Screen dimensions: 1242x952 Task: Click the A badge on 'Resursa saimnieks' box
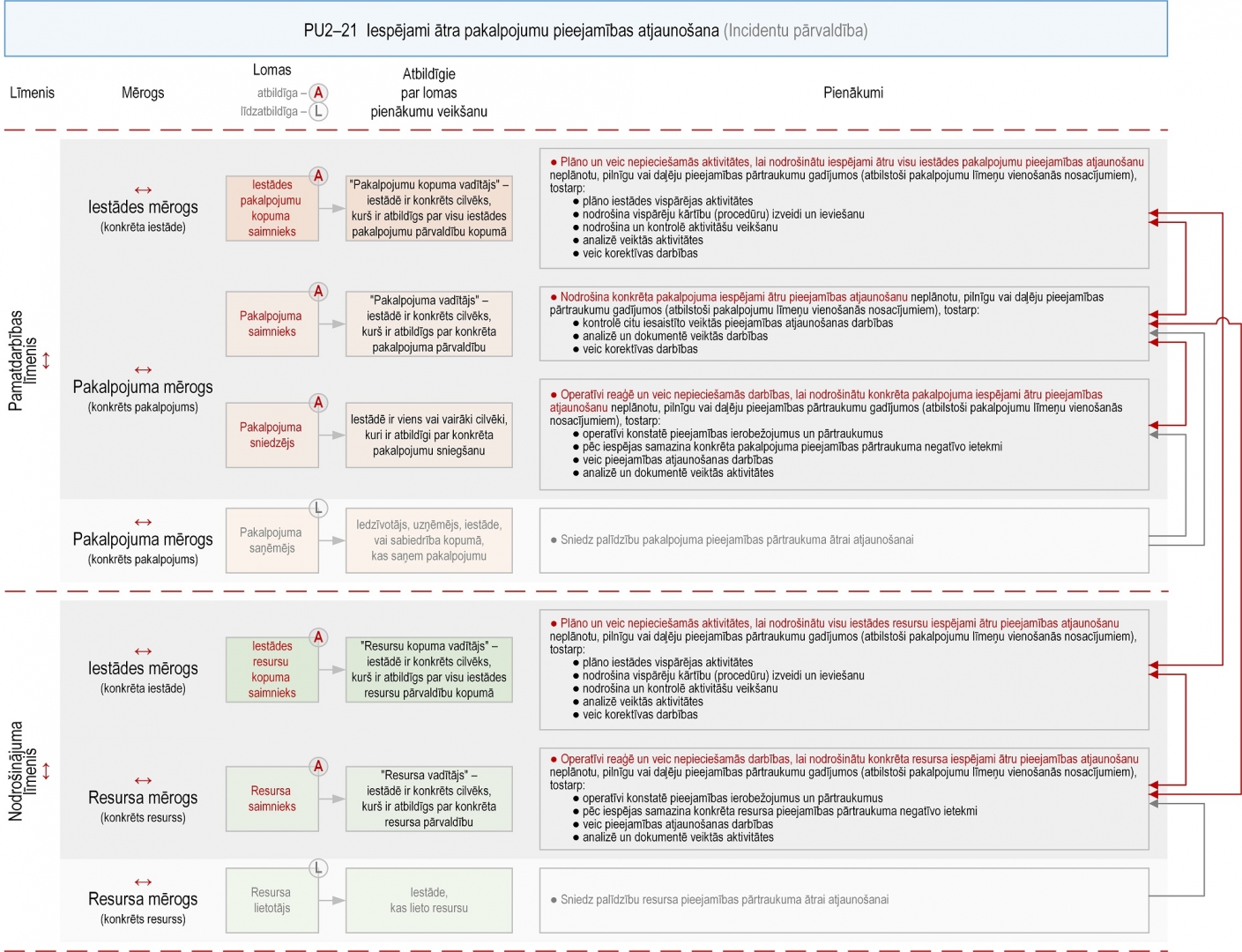[x=318, y=767]
